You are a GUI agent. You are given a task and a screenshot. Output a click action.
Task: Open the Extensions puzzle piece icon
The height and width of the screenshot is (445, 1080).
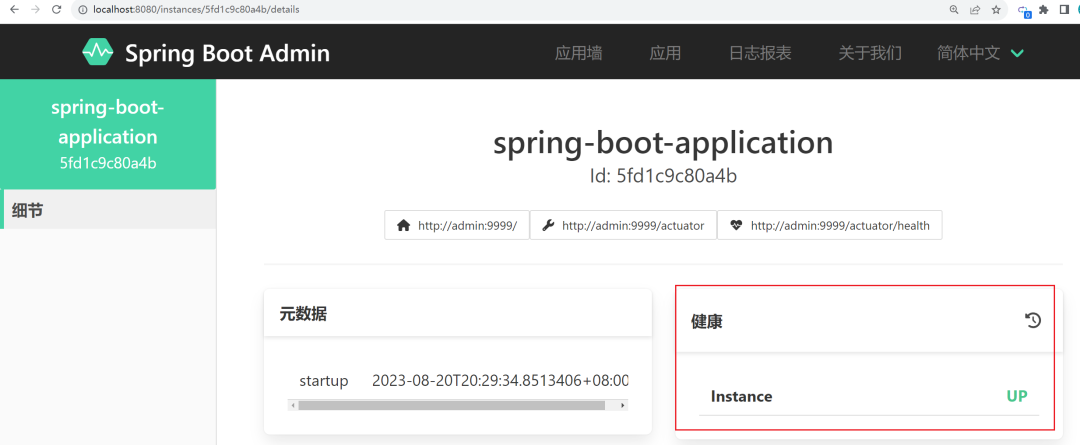coord(1044,10)
